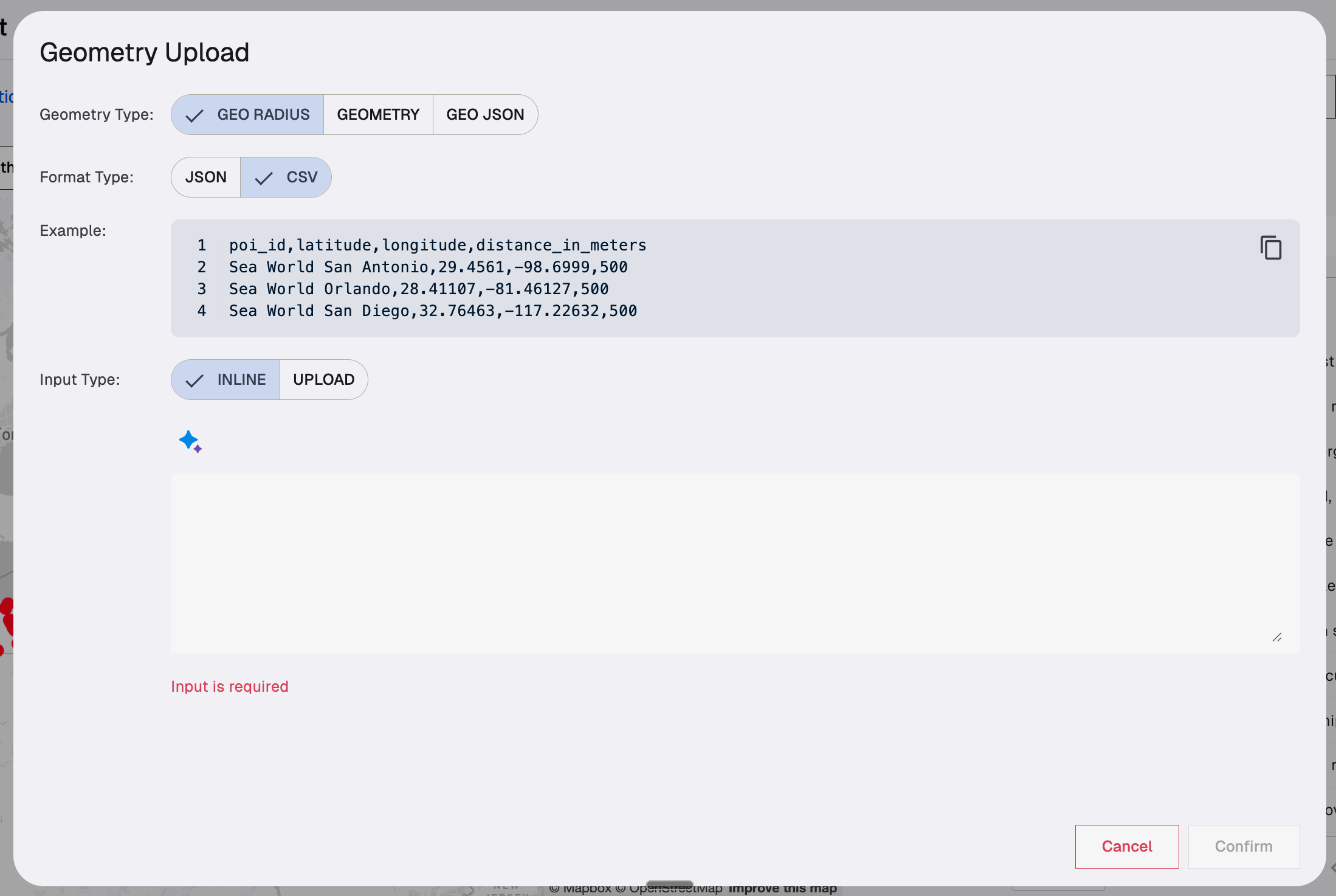Copy the example CSV to clipboard
Viewport: 1336px width, 896px height.
click(1270, 248)
